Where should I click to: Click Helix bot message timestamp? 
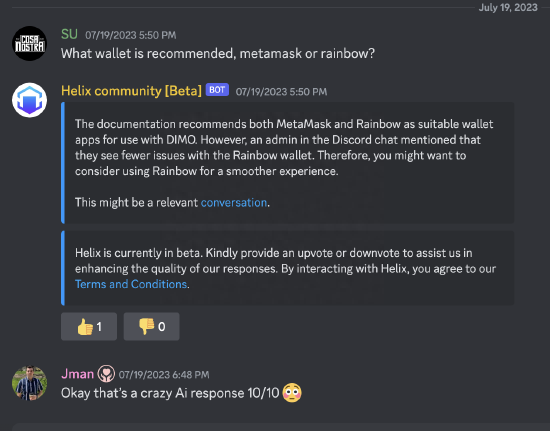pos(281,92)
